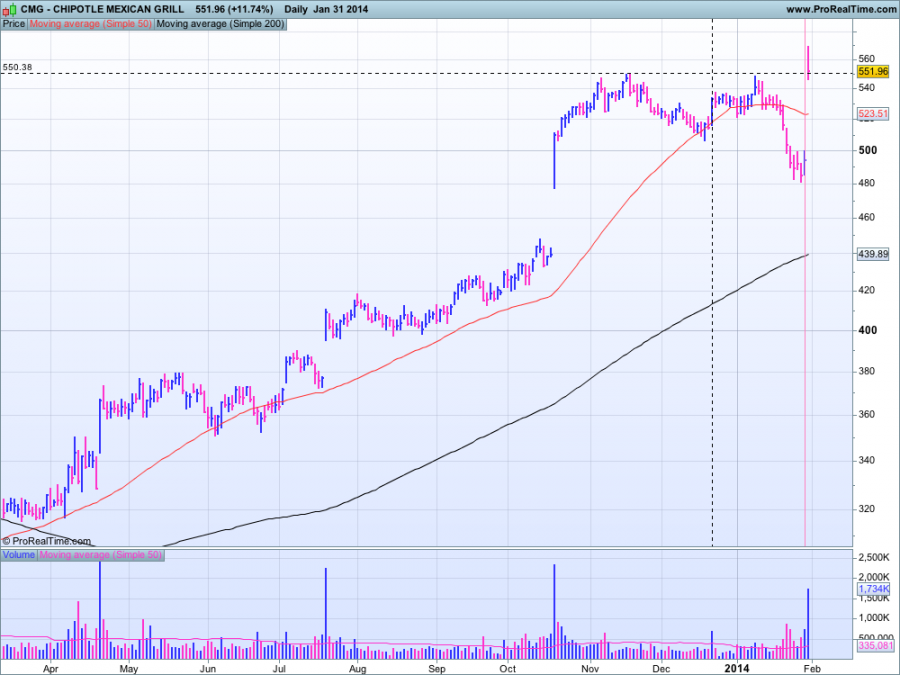Click the 460 price axis value

[867, 217]
